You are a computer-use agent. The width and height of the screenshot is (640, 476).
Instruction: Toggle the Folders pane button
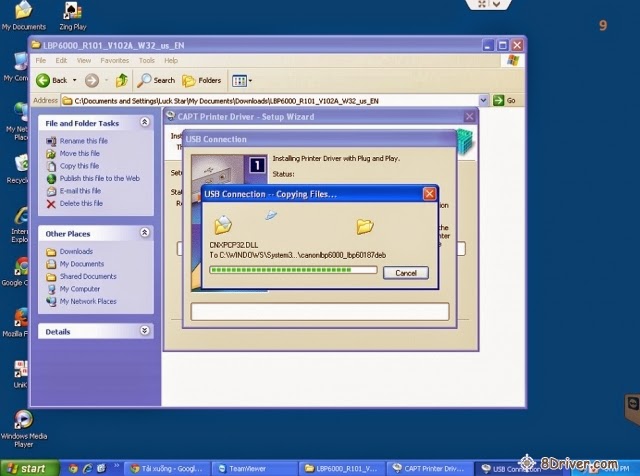click(202, 80)
